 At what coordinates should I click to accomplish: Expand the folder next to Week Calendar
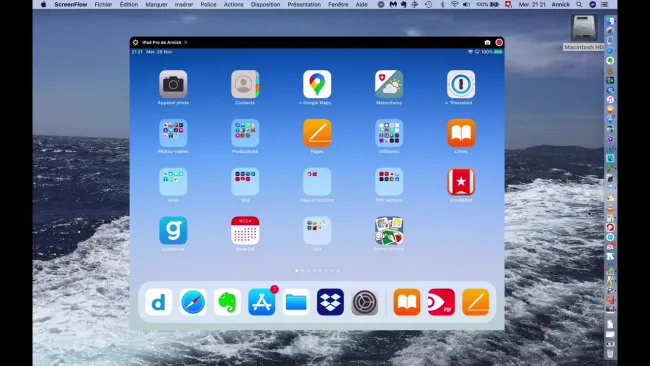click(317, 230)
